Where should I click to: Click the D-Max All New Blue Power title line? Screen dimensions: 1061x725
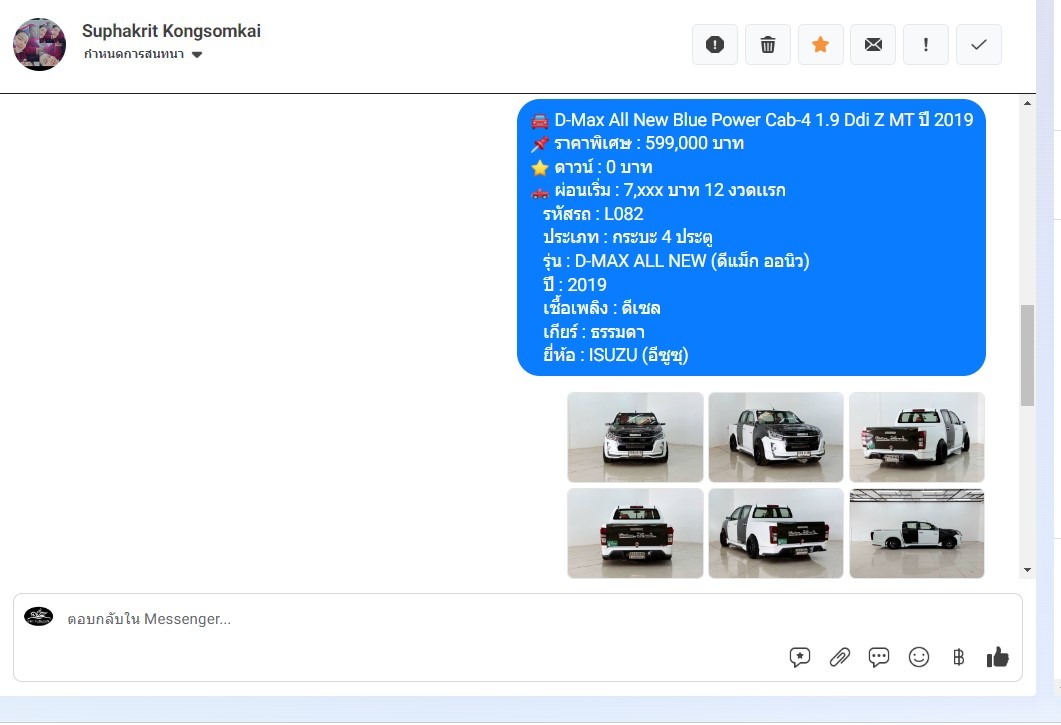click(x=752, y=120)
